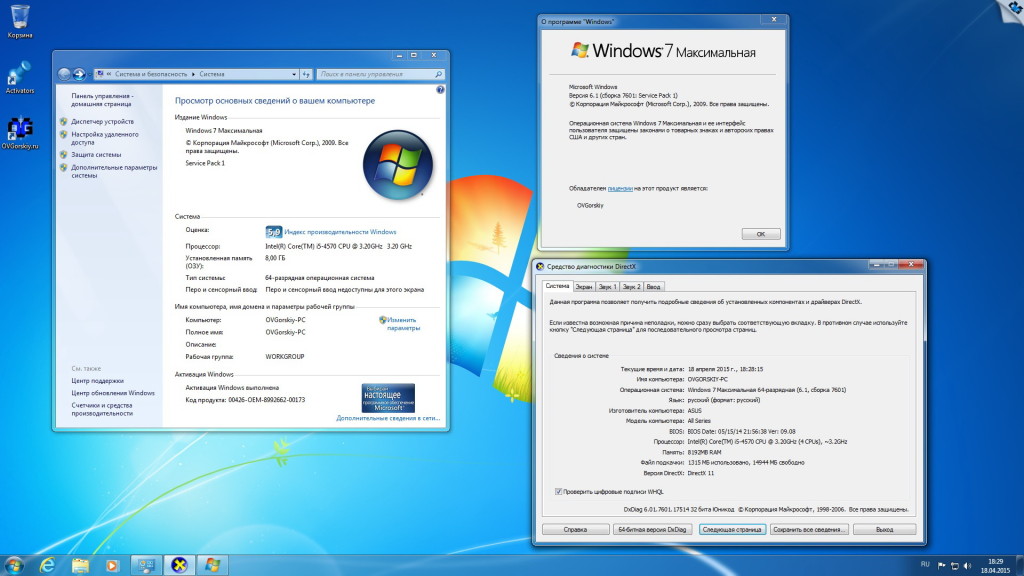Click the Следующая страница button
Image resolution: width=1024 pixels, height=576 pixels.
(x=731, y=530)
